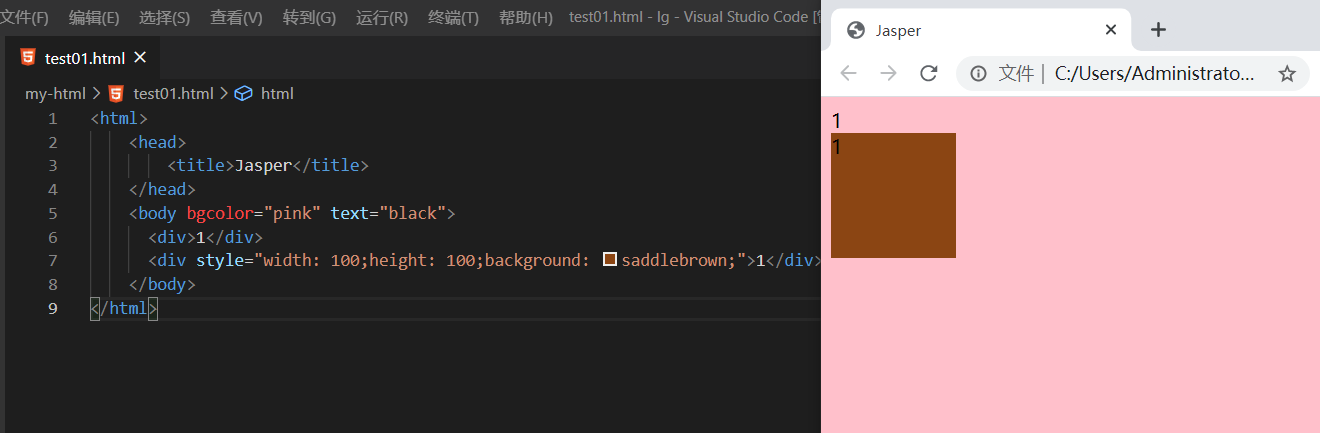Viewport: 1320px width, 433px height.
Task: Open the 终端(T) menu
Action: coord(453,18)
